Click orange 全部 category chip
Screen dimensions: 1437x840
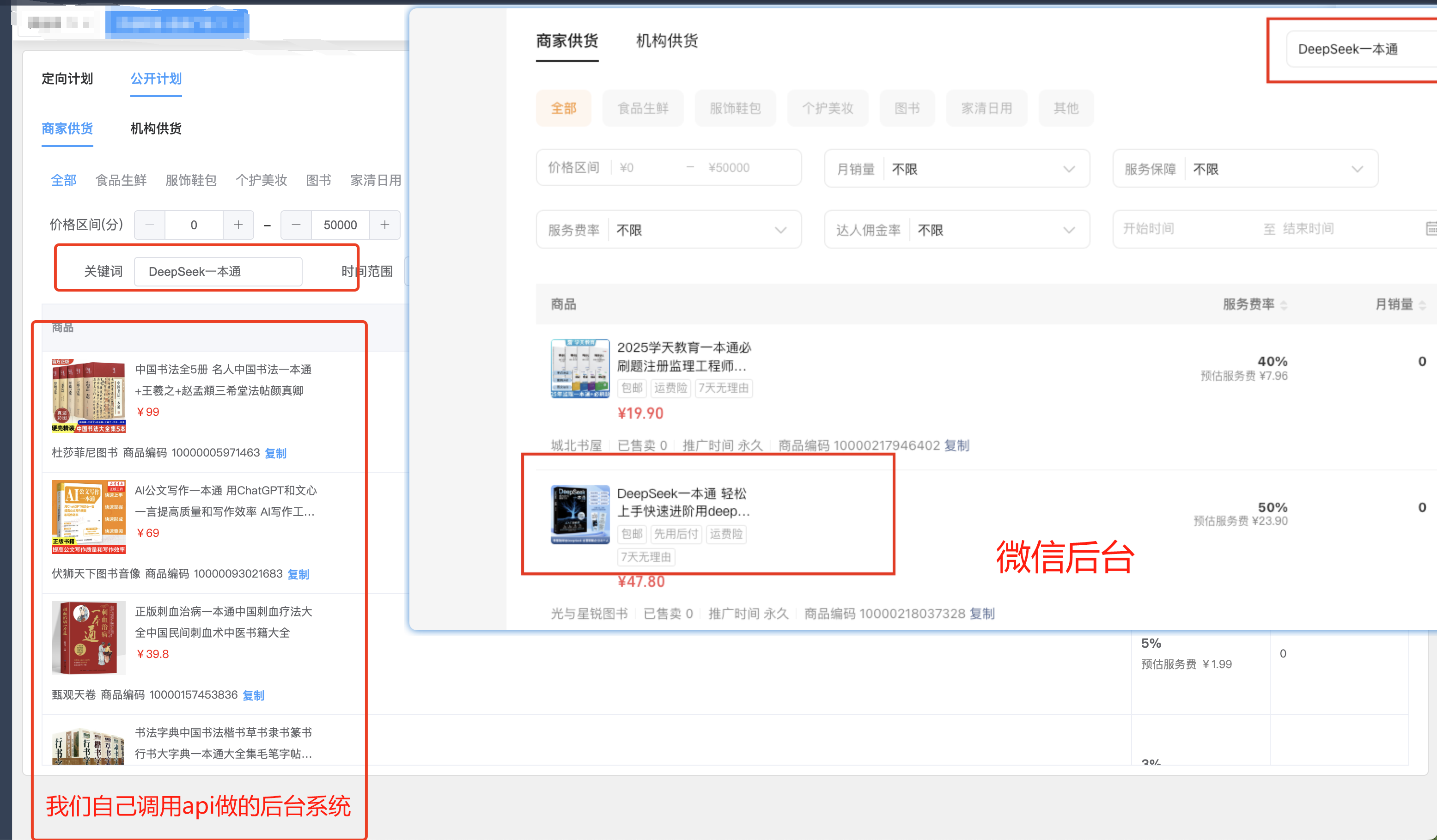(x=563, y=108)
